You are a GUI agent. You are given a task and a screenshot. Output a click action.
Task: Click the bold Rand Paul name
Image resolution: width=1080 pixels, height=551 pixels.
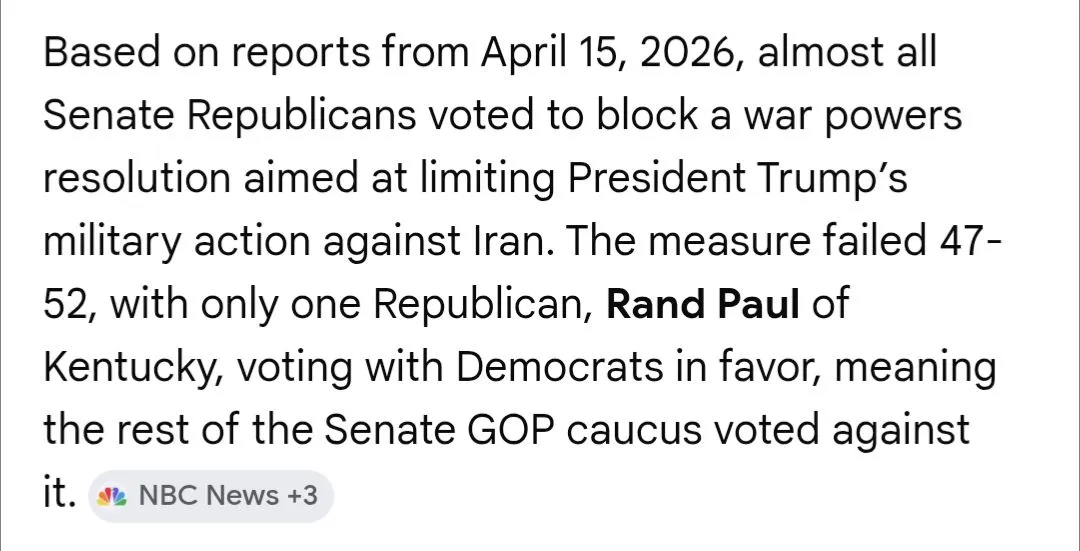pyautogui.click(x=703, y=304)
